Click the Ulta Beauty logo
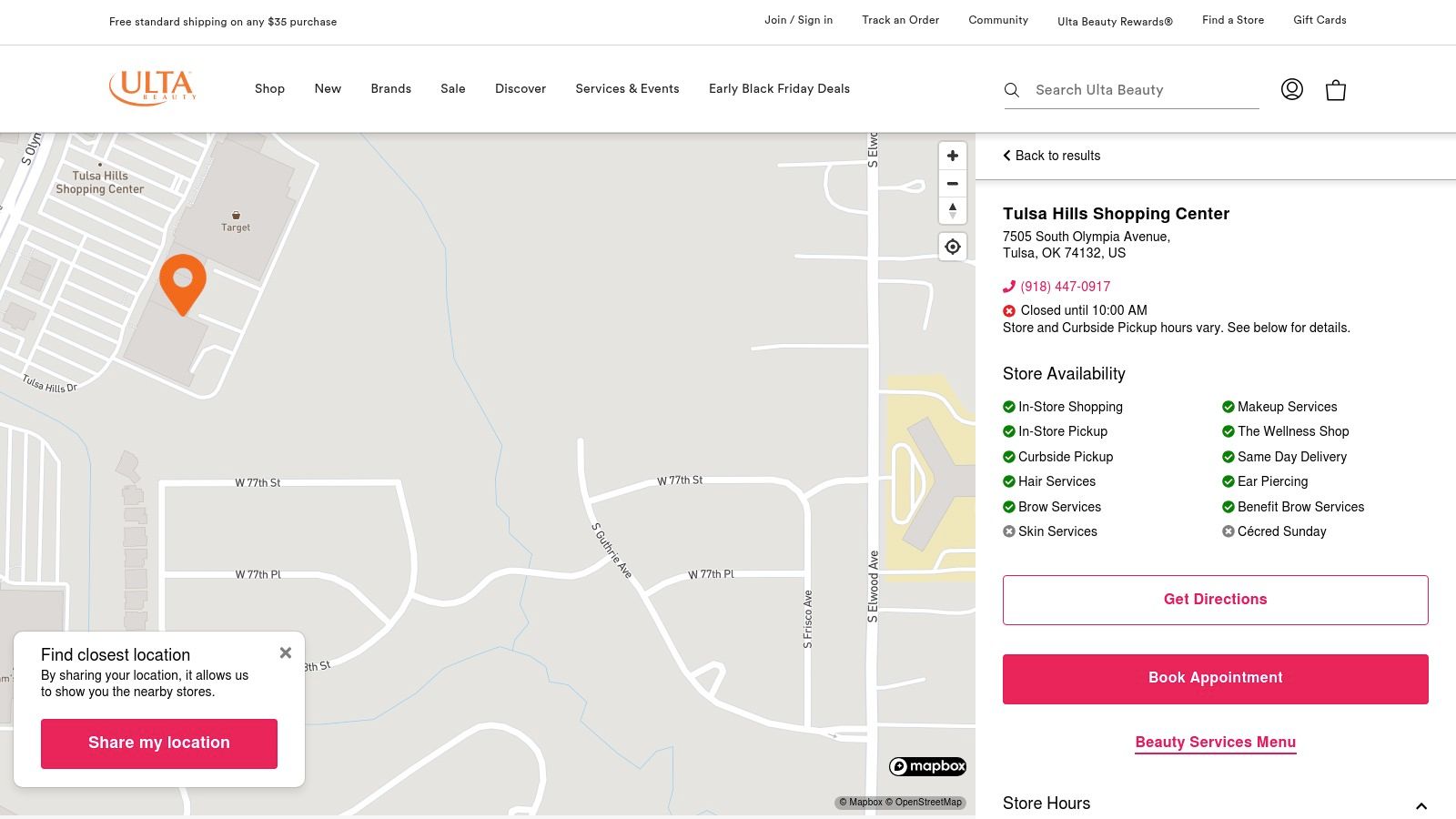 tap(153, 86)
